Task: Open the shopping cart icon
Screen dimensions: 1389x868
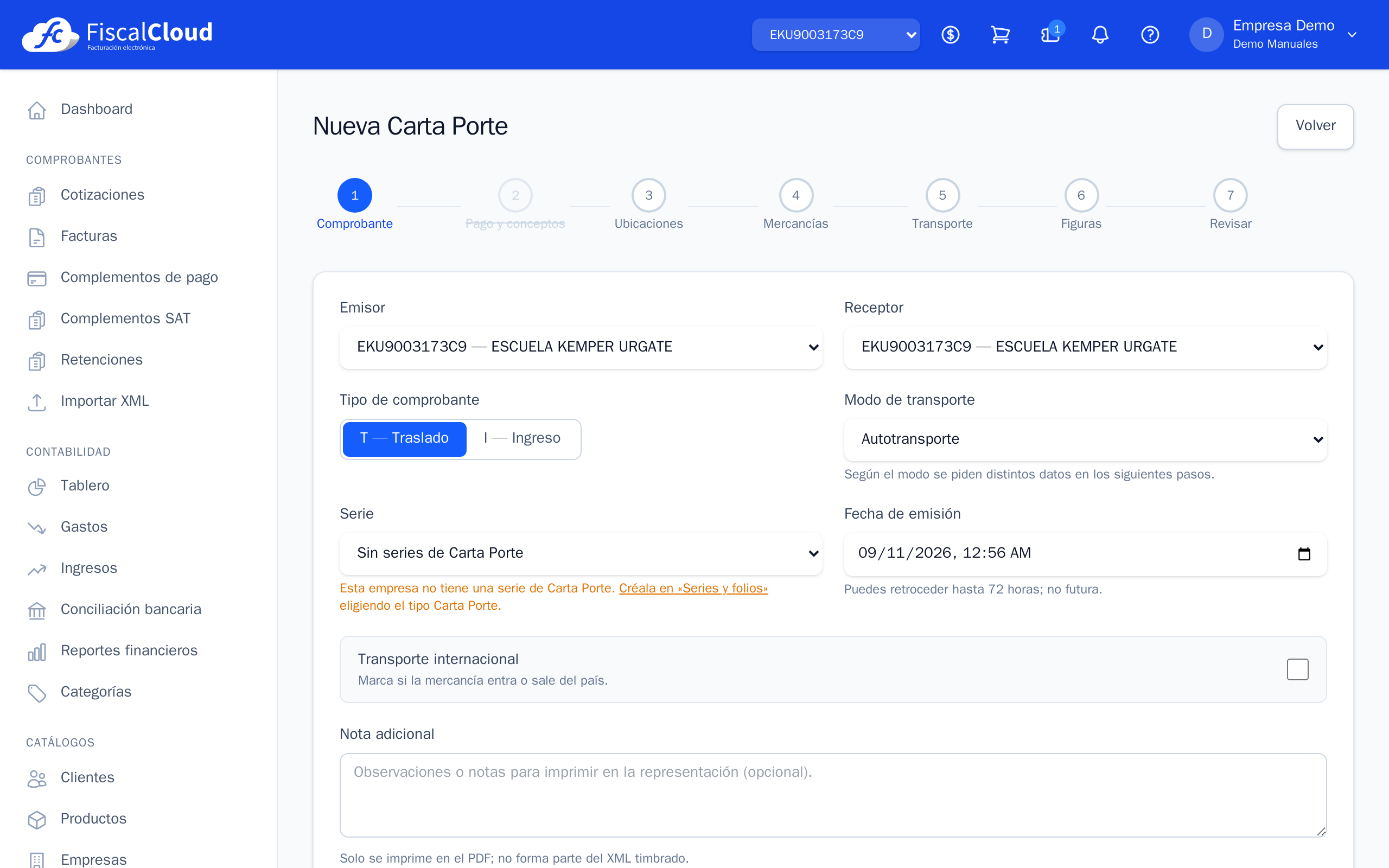Action: point(1001,34)
